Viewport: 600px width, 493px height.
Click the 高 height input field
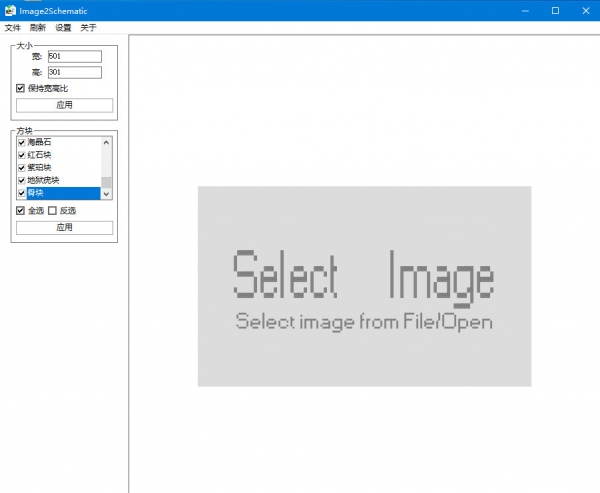coord(75,72)
